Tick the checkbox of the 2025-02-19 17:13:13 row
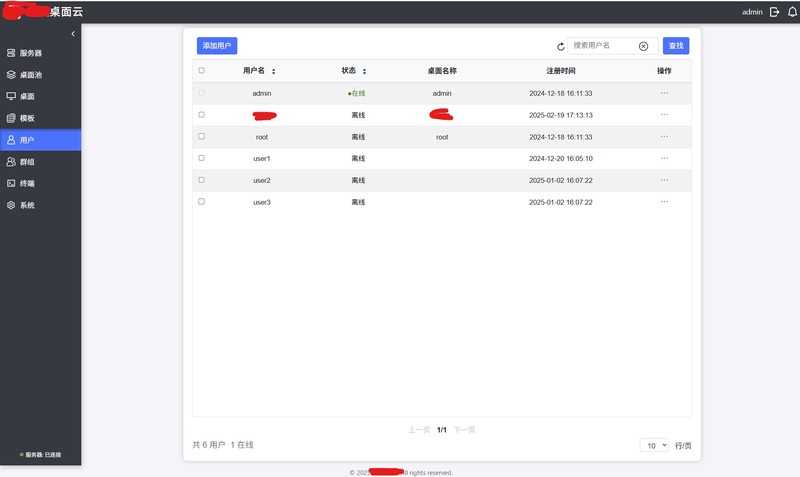This screenshot has height=477, width=800. point(202,115)
